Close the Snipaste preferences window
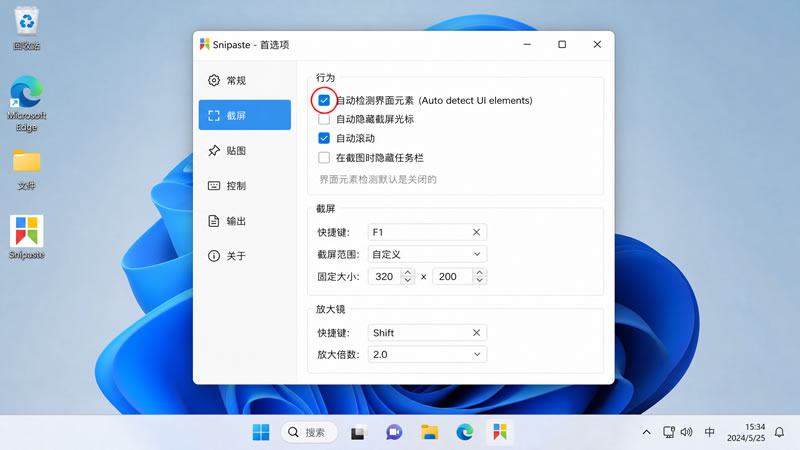Screen dimensions: 800x450 tap(597, 44)
